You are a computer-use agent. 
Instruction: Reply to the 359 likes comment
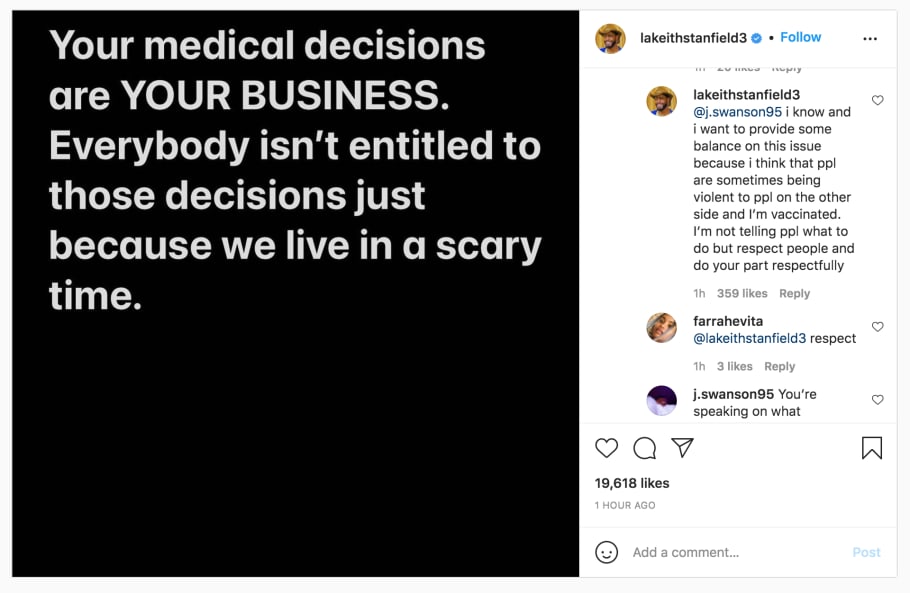pyautogui.click(x=794, y=293)
